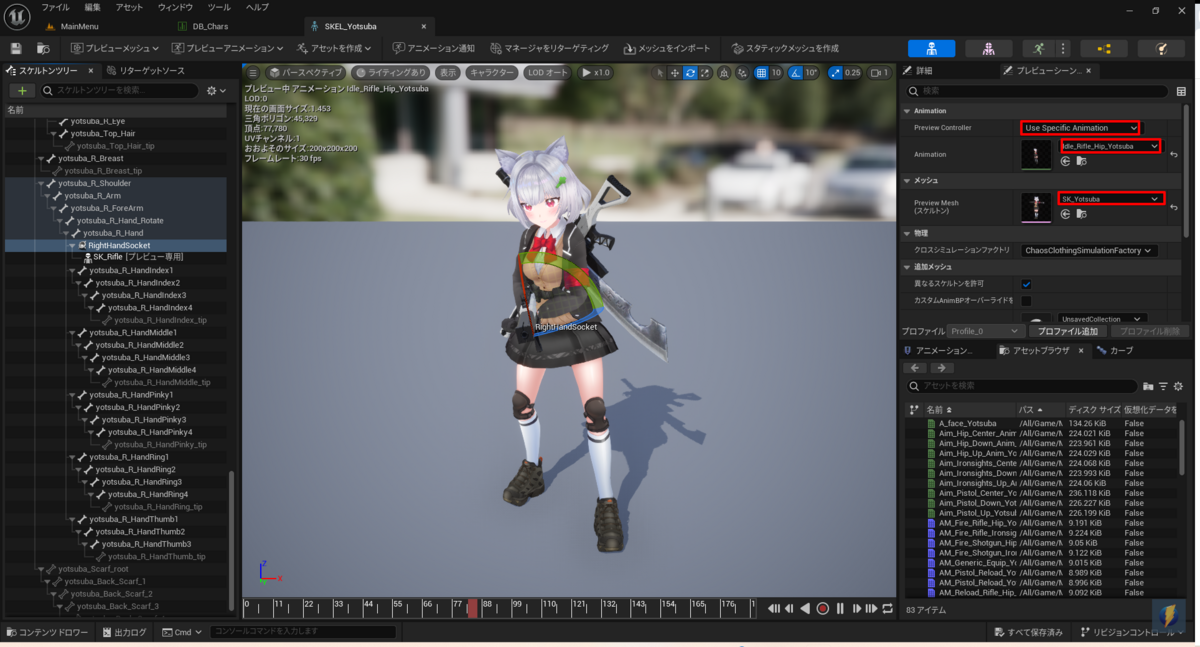The image size is (1200, 647).
Task: Click the browse-to-asset icon beside save
Action: click(x=43, y=48)
